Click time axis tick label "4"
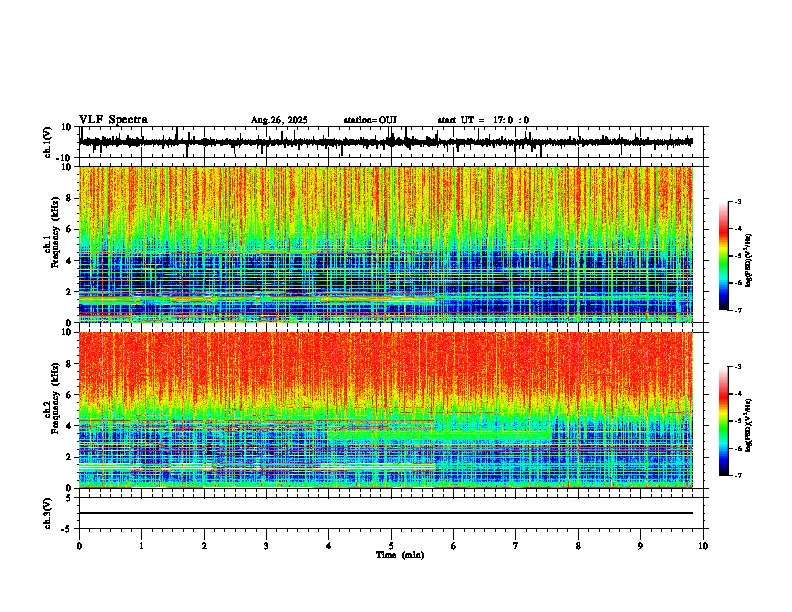This screenshot has height=612, width=792. tap(329, 546)
